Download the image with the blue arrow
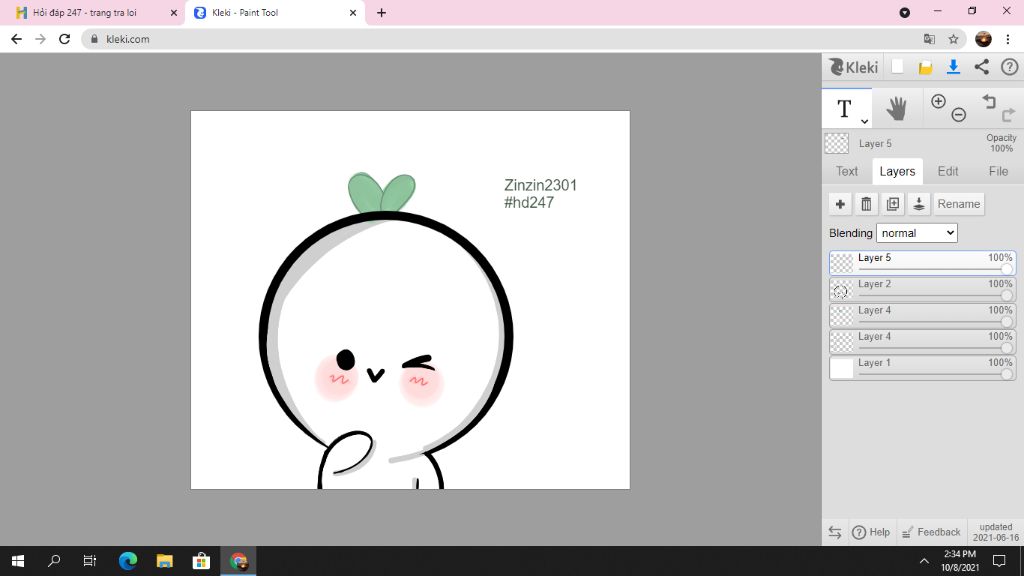 click(x=953, y=67)
